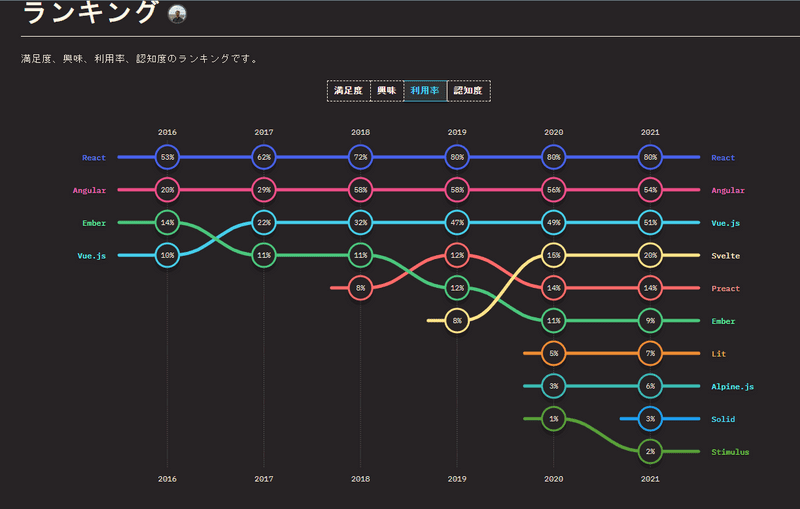Click Stimulus 1% node for 2020
This screenshot has width=800, height=509.
tap(554, 419)
